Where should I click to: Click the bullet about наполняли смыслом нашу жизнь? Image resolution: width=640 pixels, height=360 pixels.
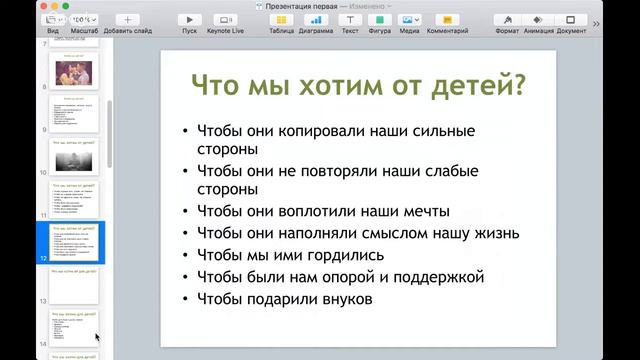click(x=358, y=233)
